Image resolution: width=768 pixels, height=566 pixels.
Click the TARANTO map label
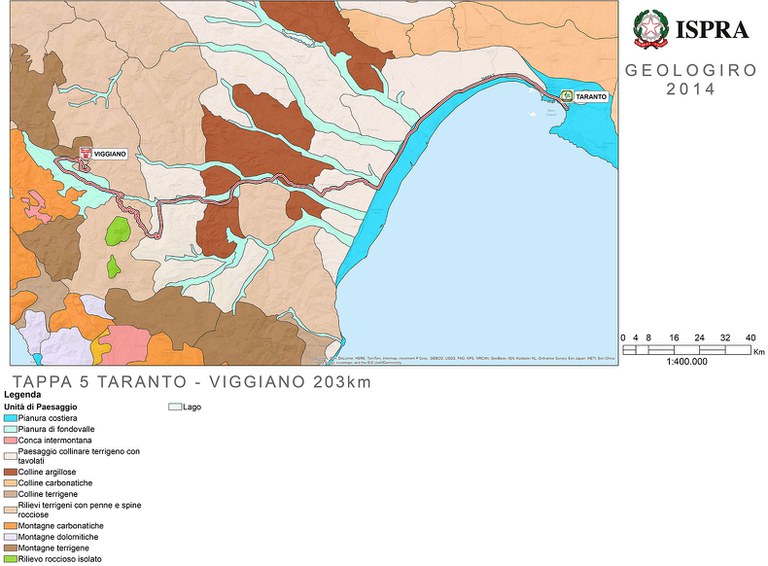(590, 96)
